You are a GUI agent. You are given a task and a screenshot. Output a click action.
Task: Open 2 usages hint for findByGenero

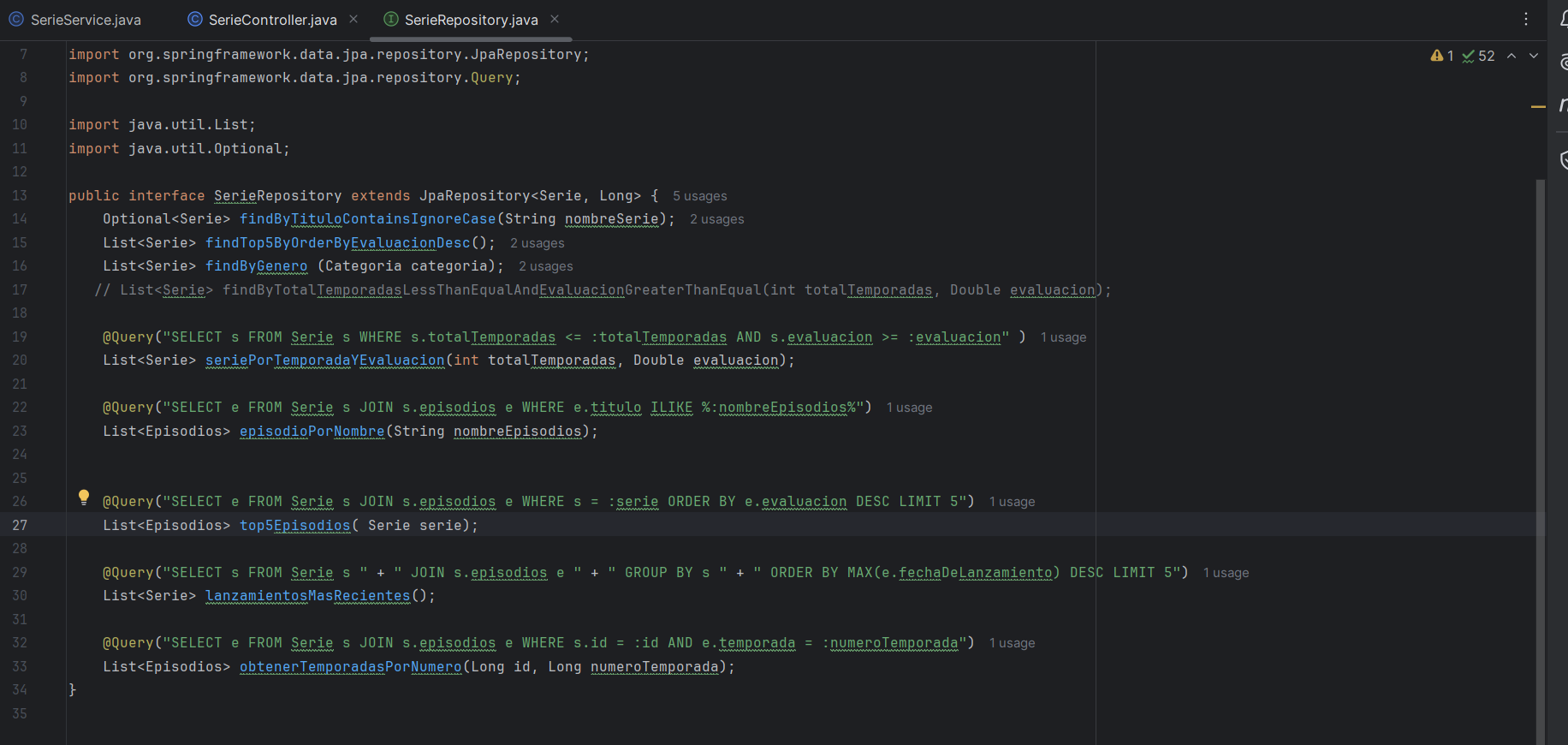pyautogui.click(x=546, y=266)
